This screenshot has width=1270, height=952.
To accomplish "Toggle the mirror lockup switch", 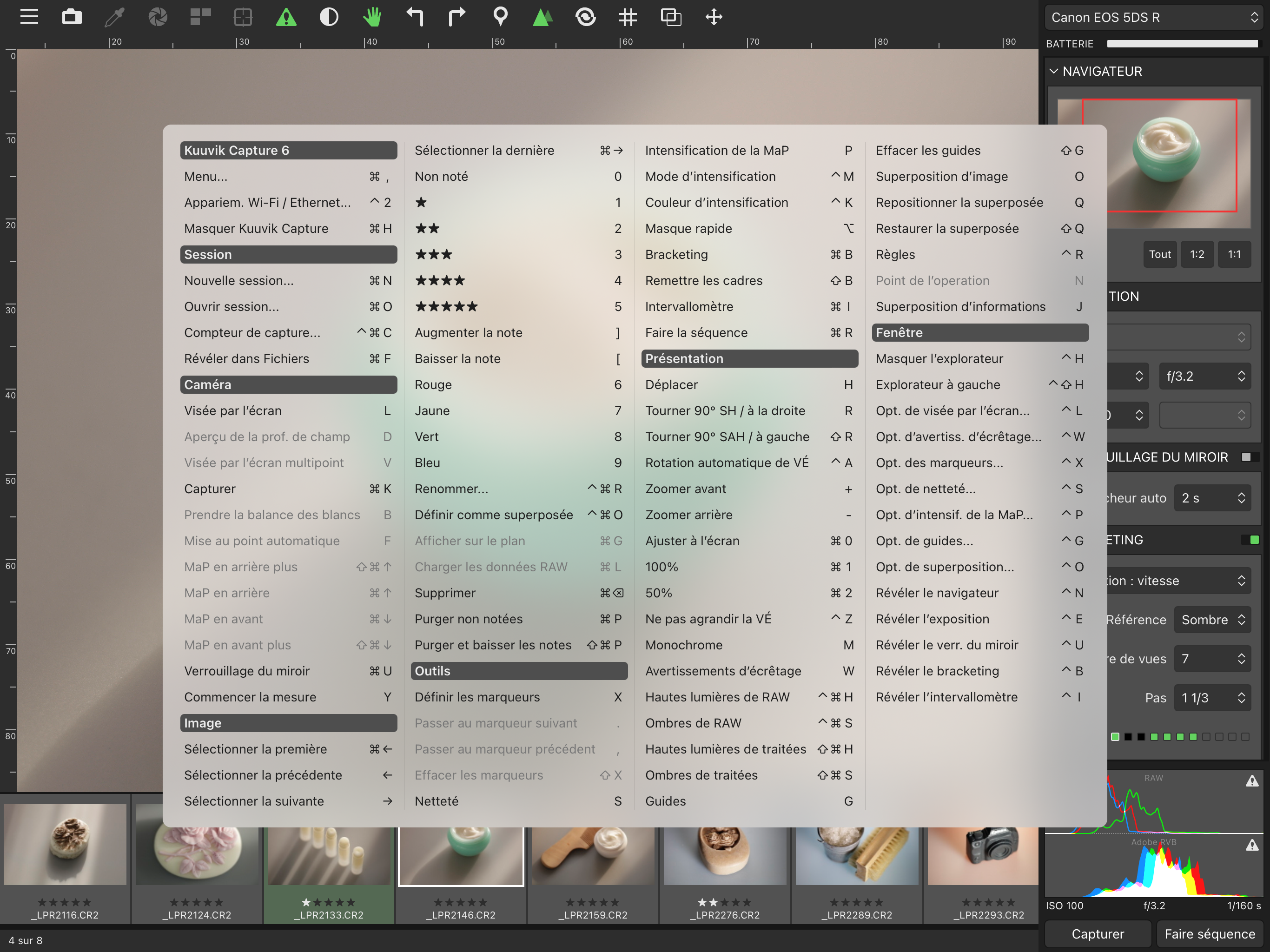I will pyautogui.click(x=1250, y=457).
